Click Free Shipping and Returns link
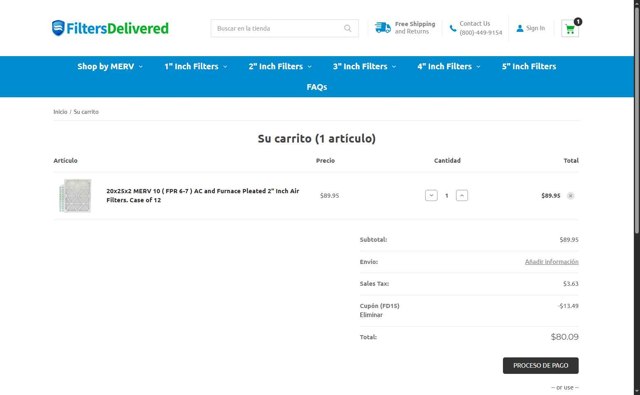Viewport: 640px width, 395px height. 415,28
